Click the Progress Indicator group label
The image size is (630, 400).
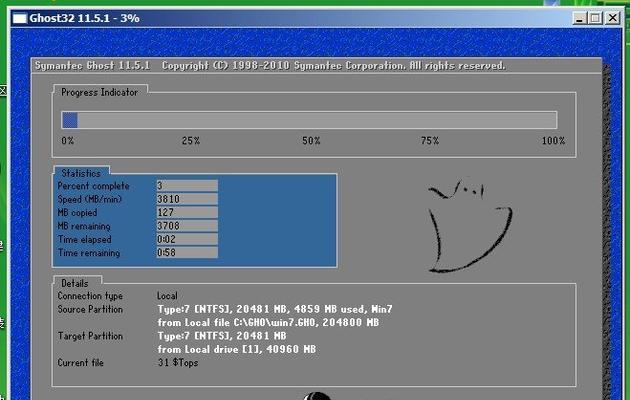coord(99,92)
